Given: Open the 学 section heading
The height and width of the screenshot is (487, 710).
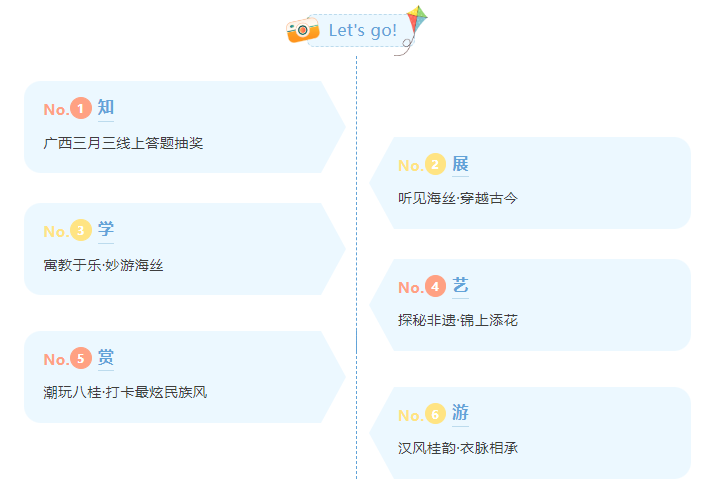Looking at the screenshot, I should coord(106,229).
